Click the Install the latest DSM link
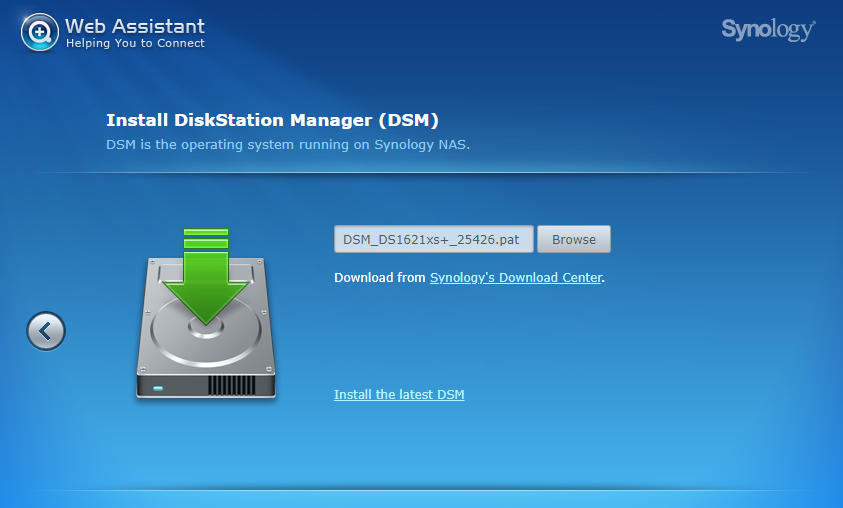843x508 pixels. click(x=399, y=395)
